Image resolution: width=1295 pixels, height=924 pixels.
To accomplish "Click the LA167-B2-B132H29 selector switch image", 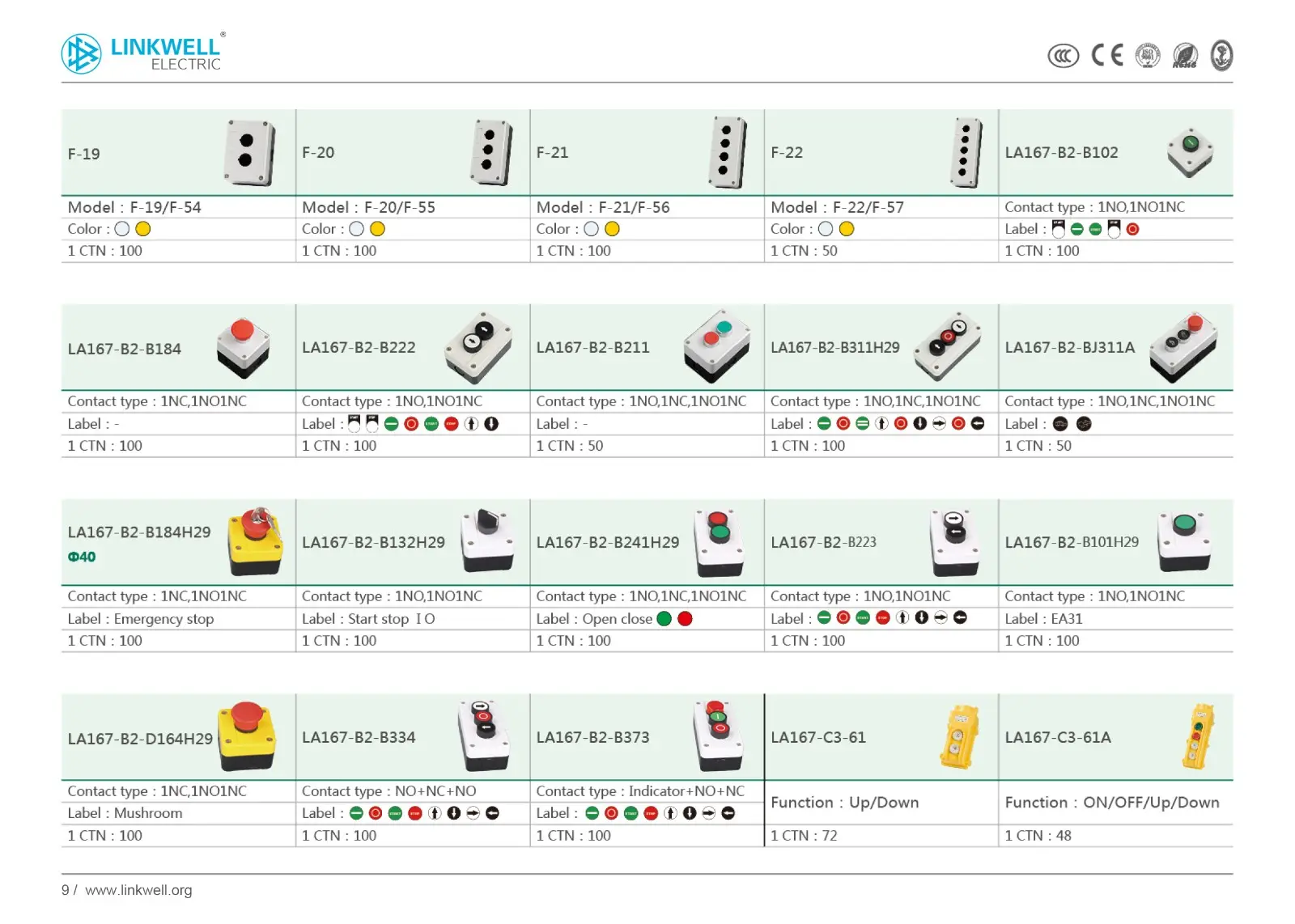I will [488, 540].
